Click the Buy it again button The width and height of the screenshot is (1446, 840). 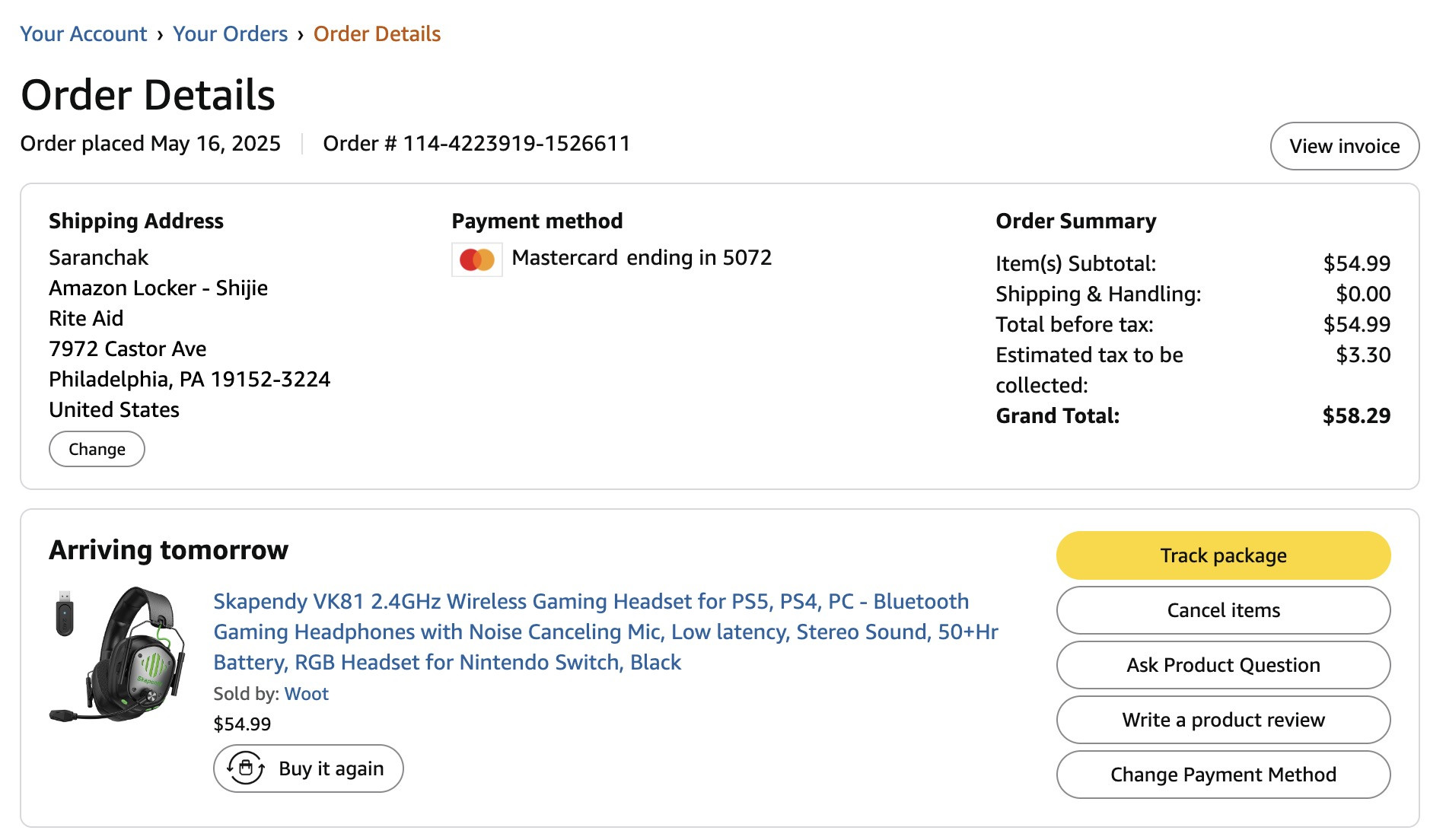click(308, 768)
